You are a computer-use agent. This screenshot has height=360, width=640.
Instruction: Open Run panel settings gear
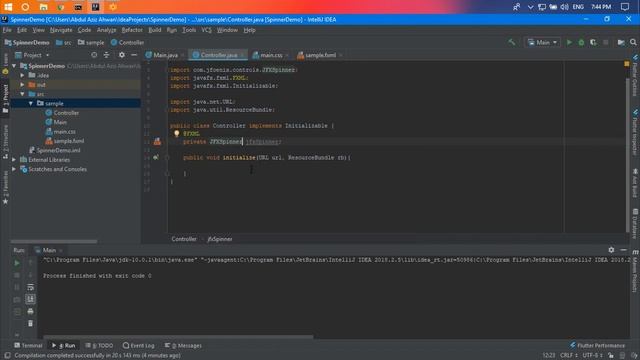pyautogui.click(x=611, y=250)
